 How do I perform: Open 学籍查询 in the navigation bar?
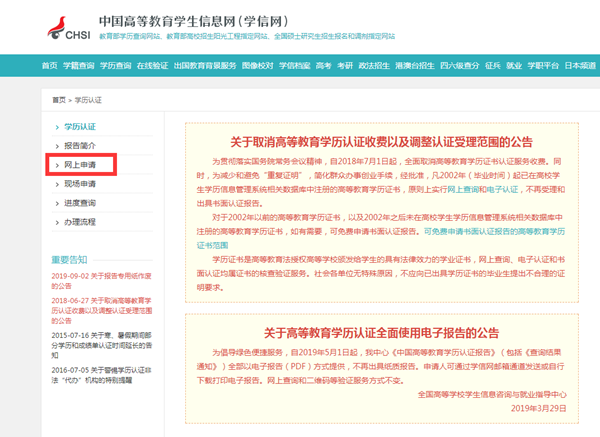coord(78,66)
